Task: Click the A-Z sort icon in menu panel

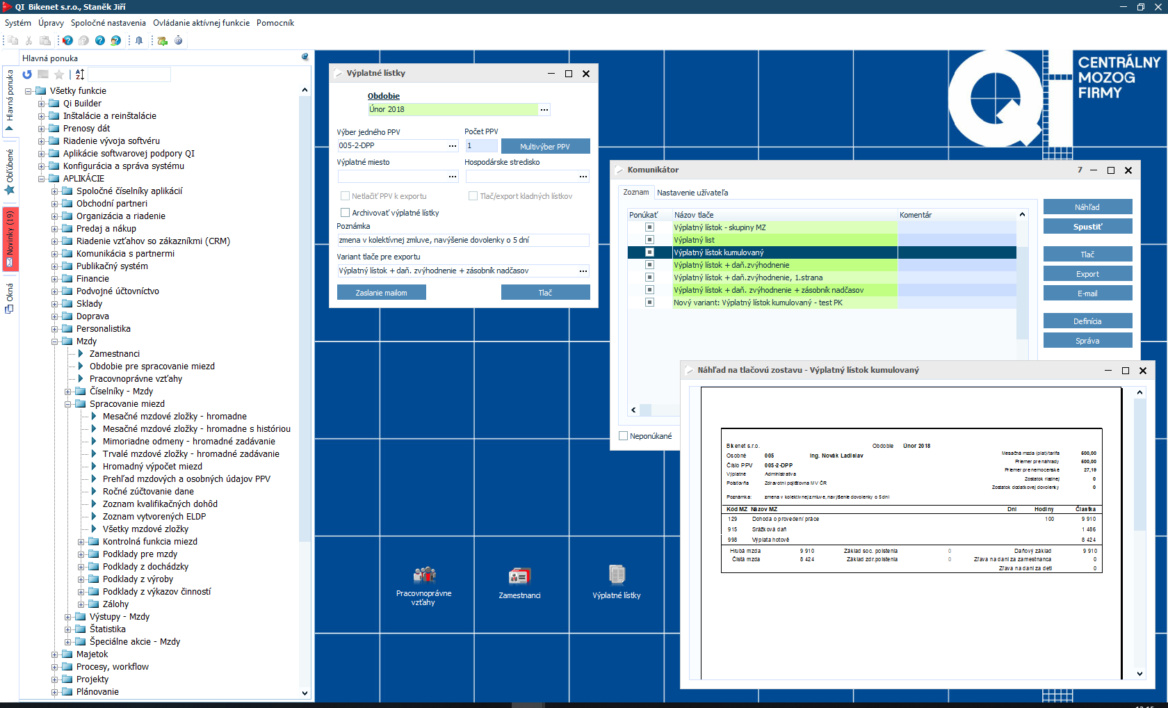Action: pyautogui.click(x=80, y=74)
